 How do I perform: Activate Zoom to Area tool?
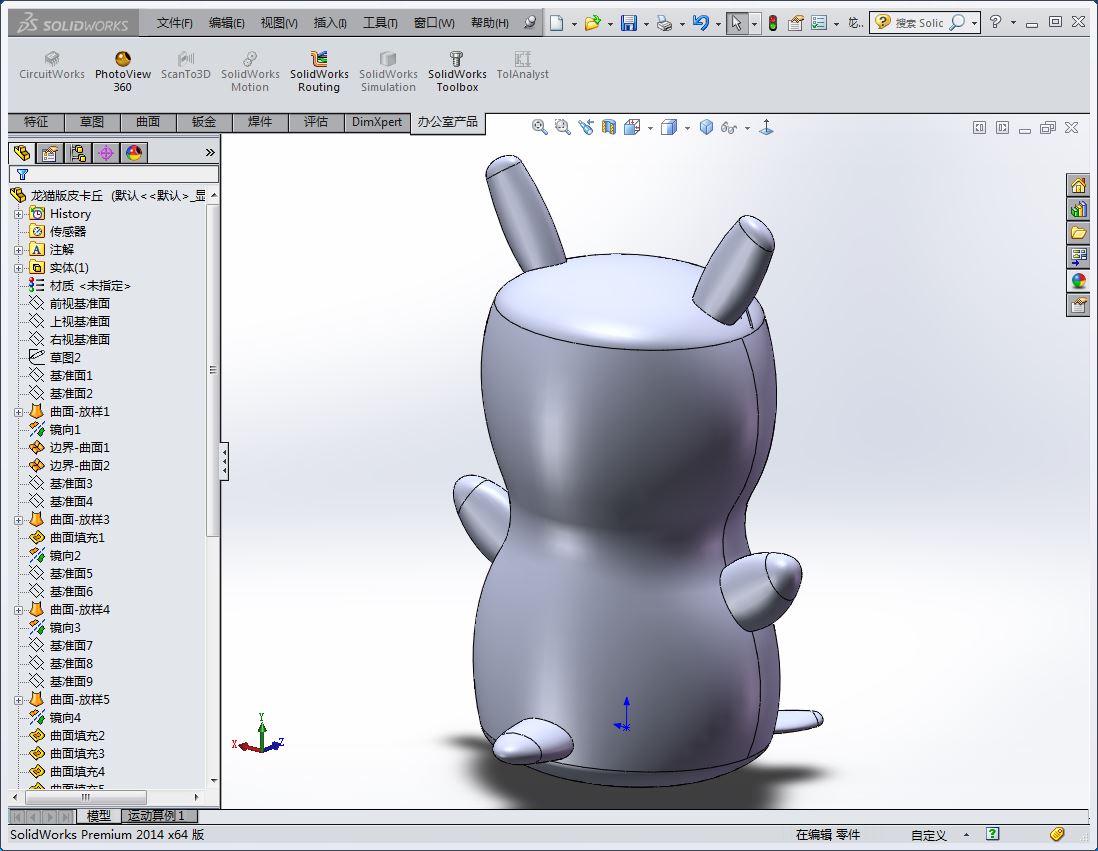coord(562,127)
